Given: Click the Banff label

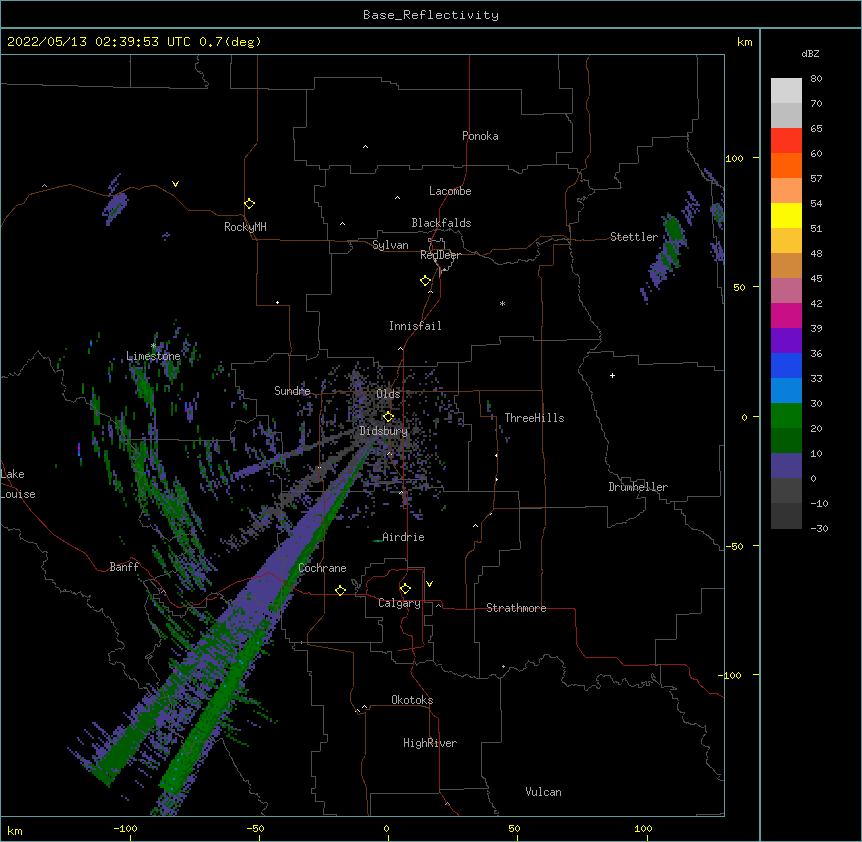Looking at the screenshot, I should pos(124,567).
